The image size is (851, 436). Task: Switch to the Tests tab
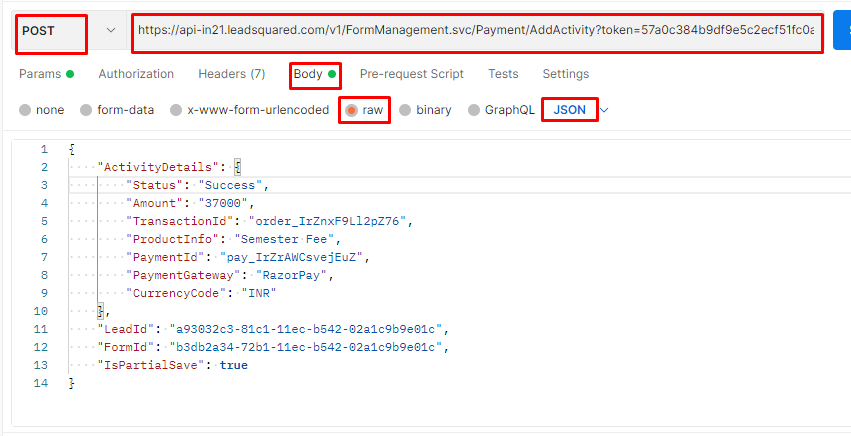tap(503, 74)
